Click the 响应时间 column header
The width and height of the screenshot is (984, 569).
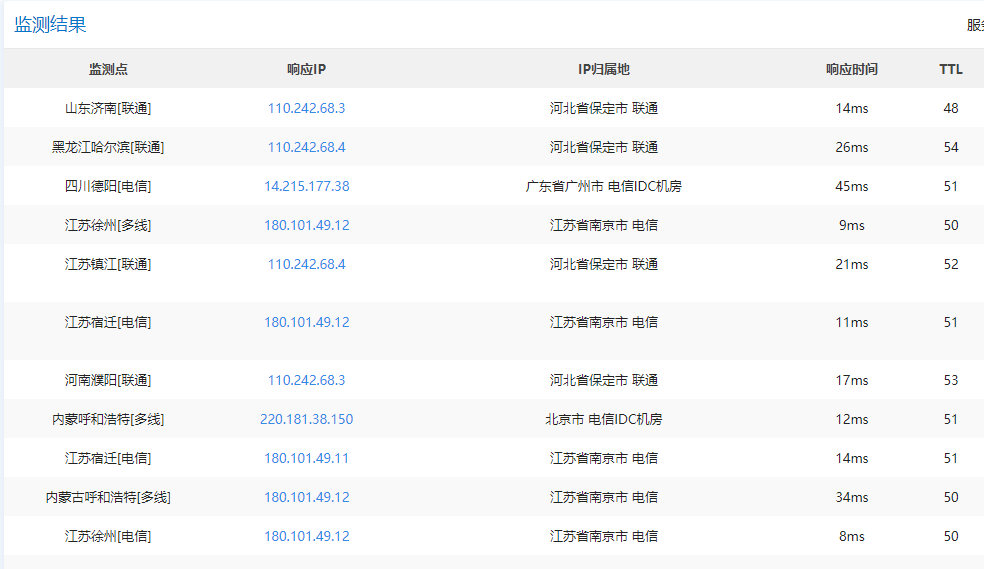[x=852, y=69]
